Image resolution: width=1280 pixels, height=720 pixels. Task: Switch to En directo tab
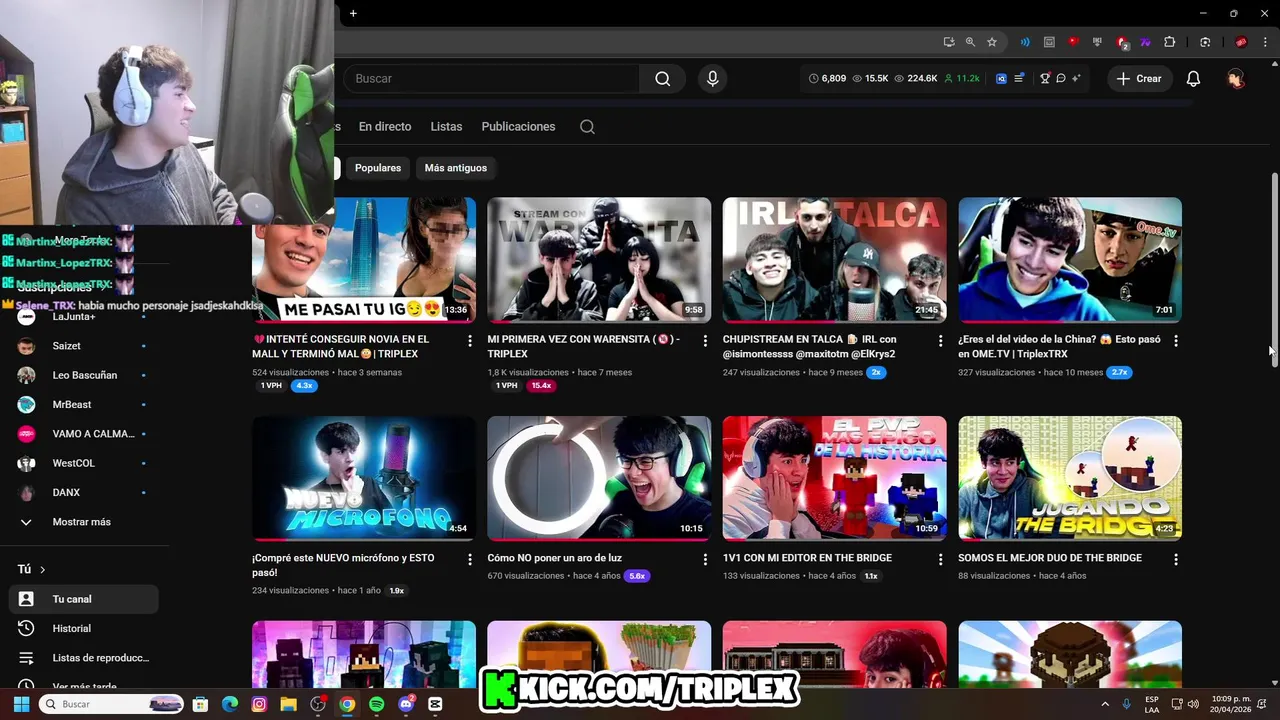point(385,127)
